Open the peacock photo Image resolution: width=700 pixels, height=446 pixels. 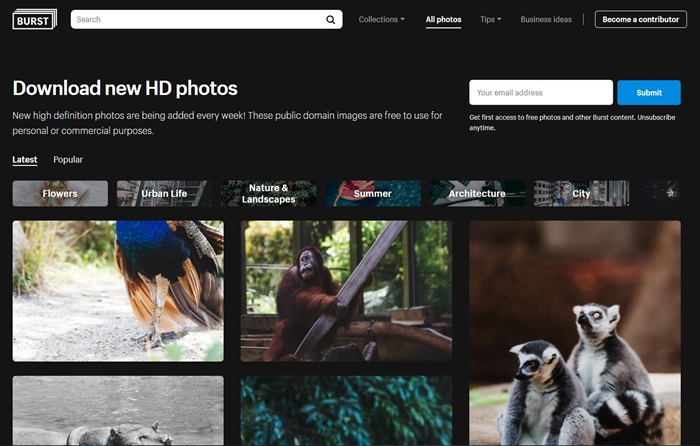point(118,290)
